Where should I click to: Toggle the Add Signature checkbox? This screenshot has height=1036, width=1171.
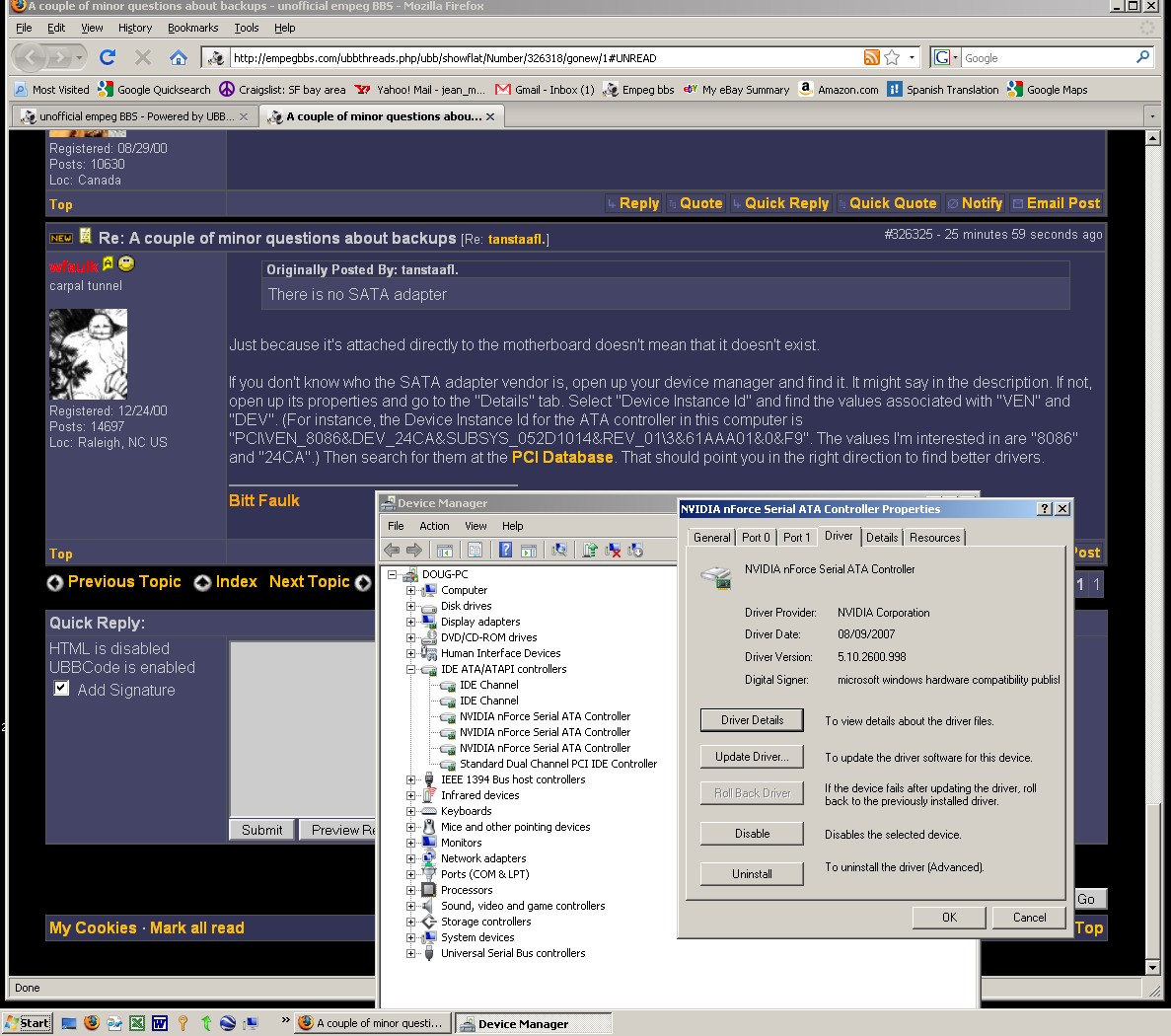61,689
